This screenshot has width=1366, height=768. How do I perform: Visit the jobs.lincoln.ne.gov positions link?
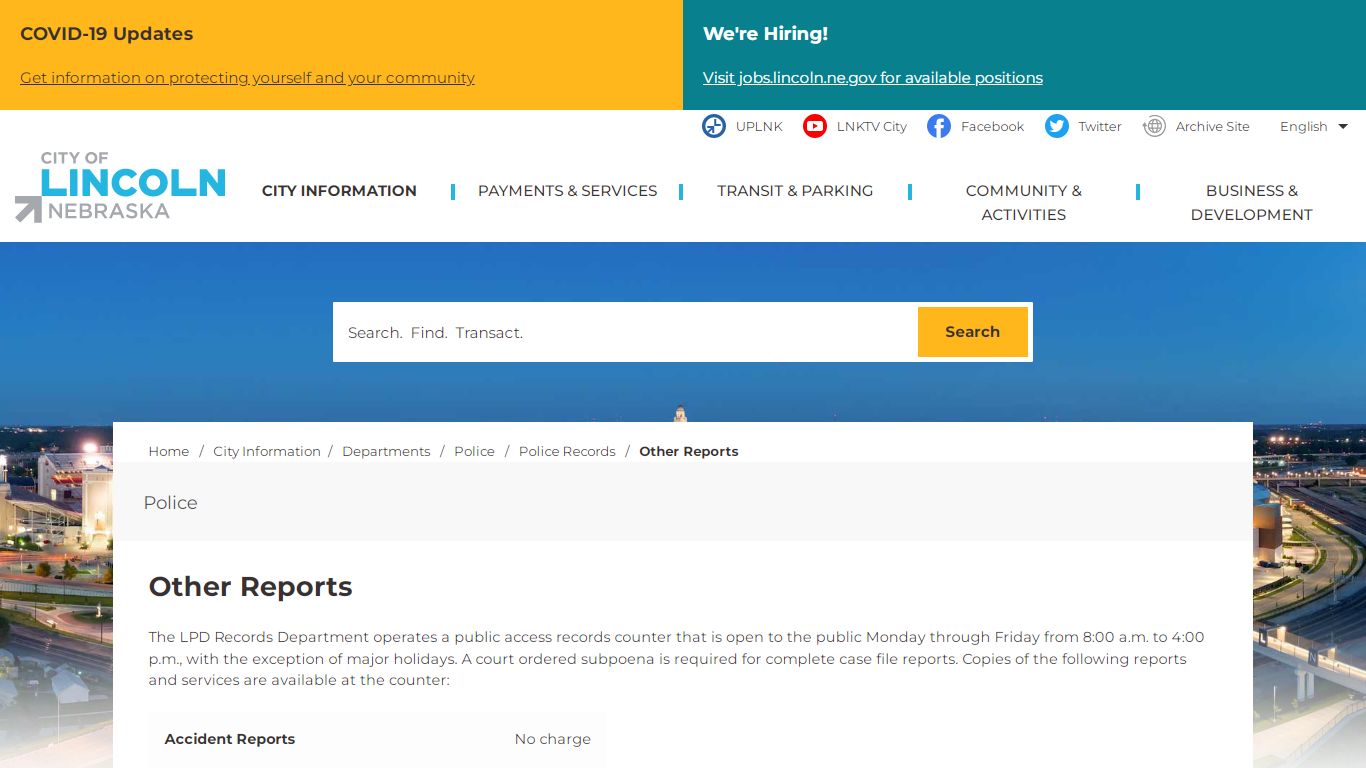(873, 78)
